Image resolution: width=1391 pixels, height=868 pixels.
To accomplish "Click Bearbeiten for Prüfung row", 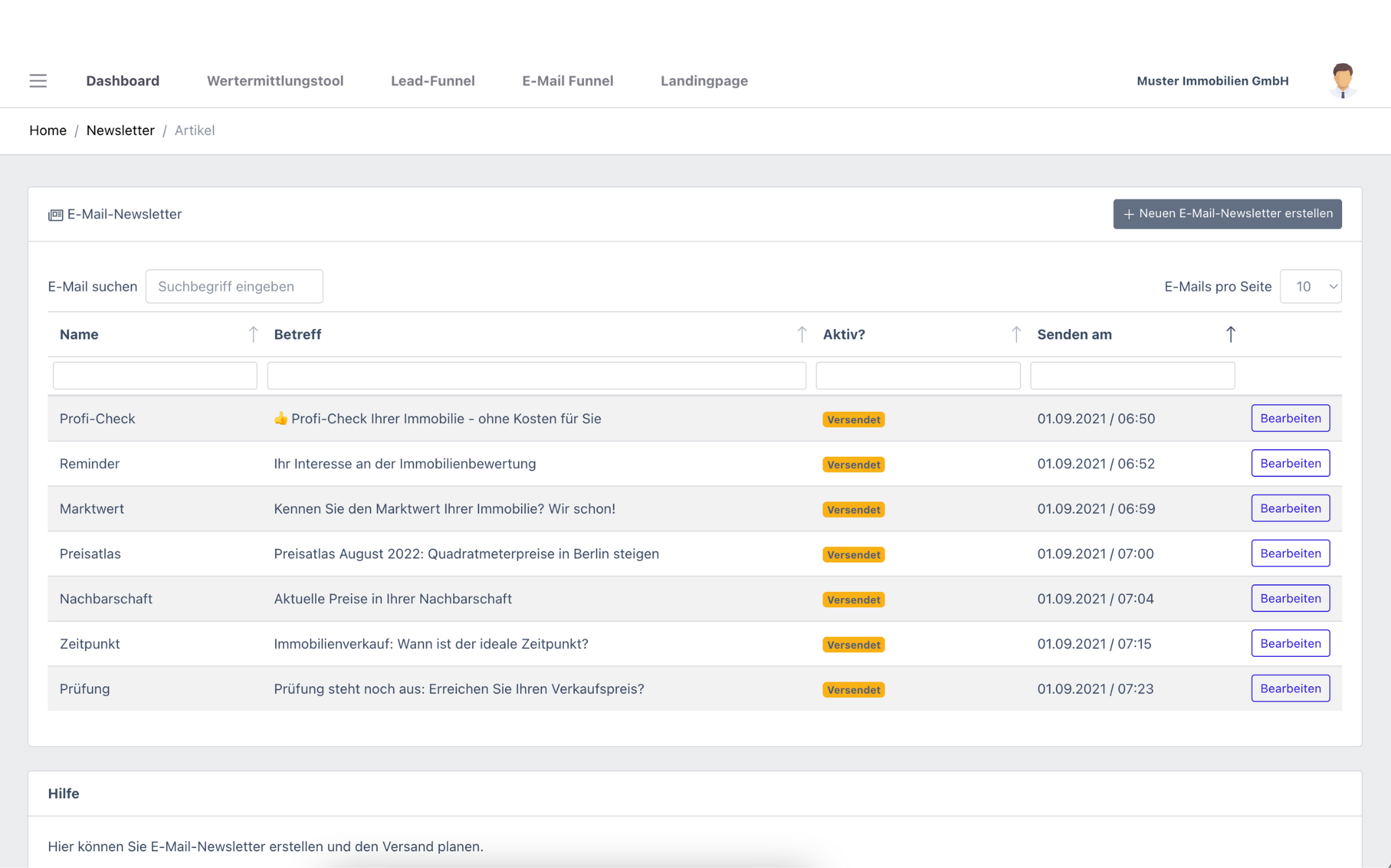I will (1290, 688).
